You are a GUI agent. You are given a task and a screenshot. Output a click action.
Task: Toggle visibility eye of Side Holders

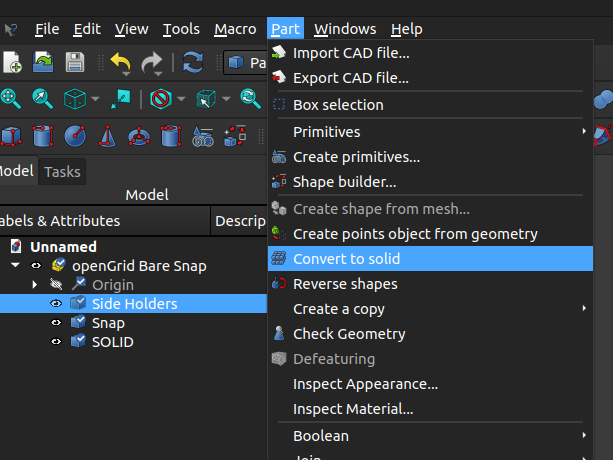[x=56, y=303]
